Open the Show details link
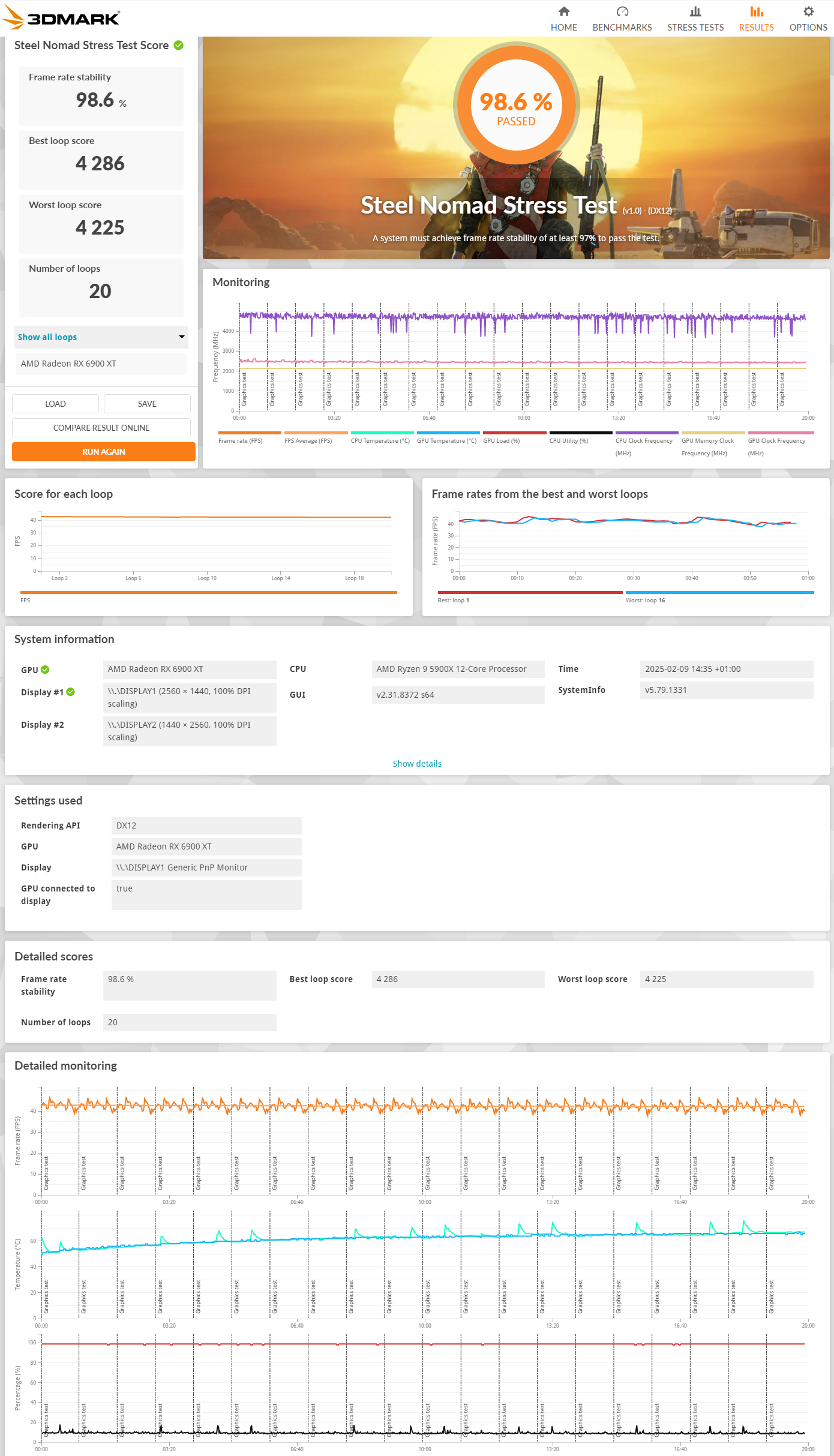The width and height of the screenshot is (834, 1456). pos(417,764)
